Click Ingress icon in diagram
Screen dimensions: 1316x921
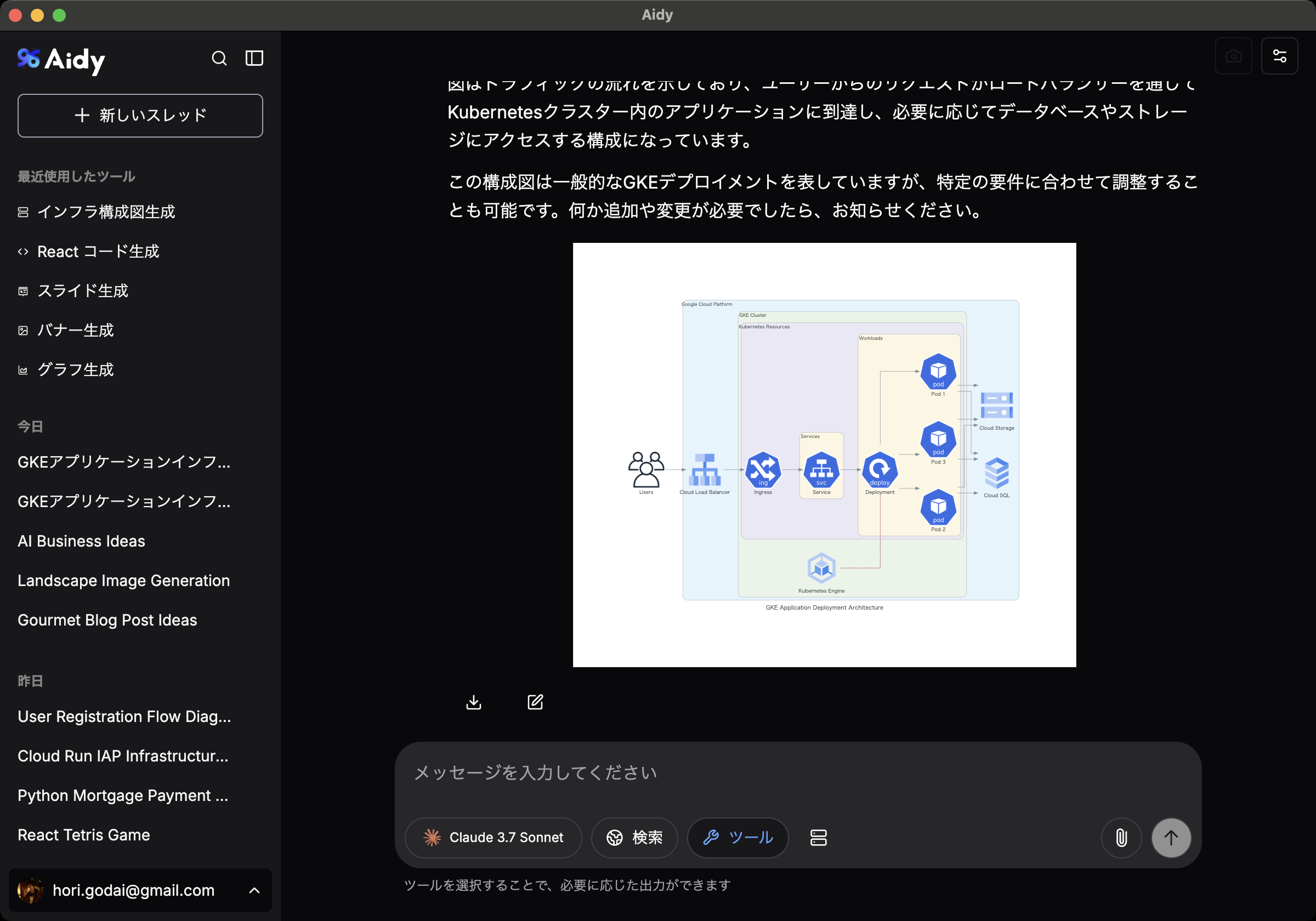[763, 470]
